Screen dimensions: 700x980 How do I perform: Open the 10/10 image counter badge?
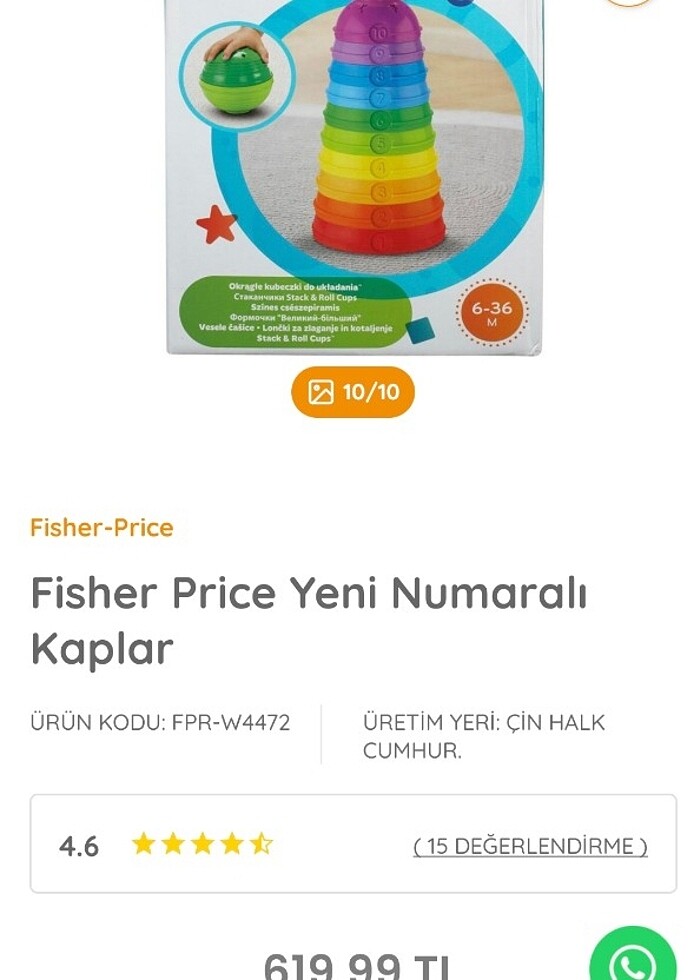coord(353,392)
